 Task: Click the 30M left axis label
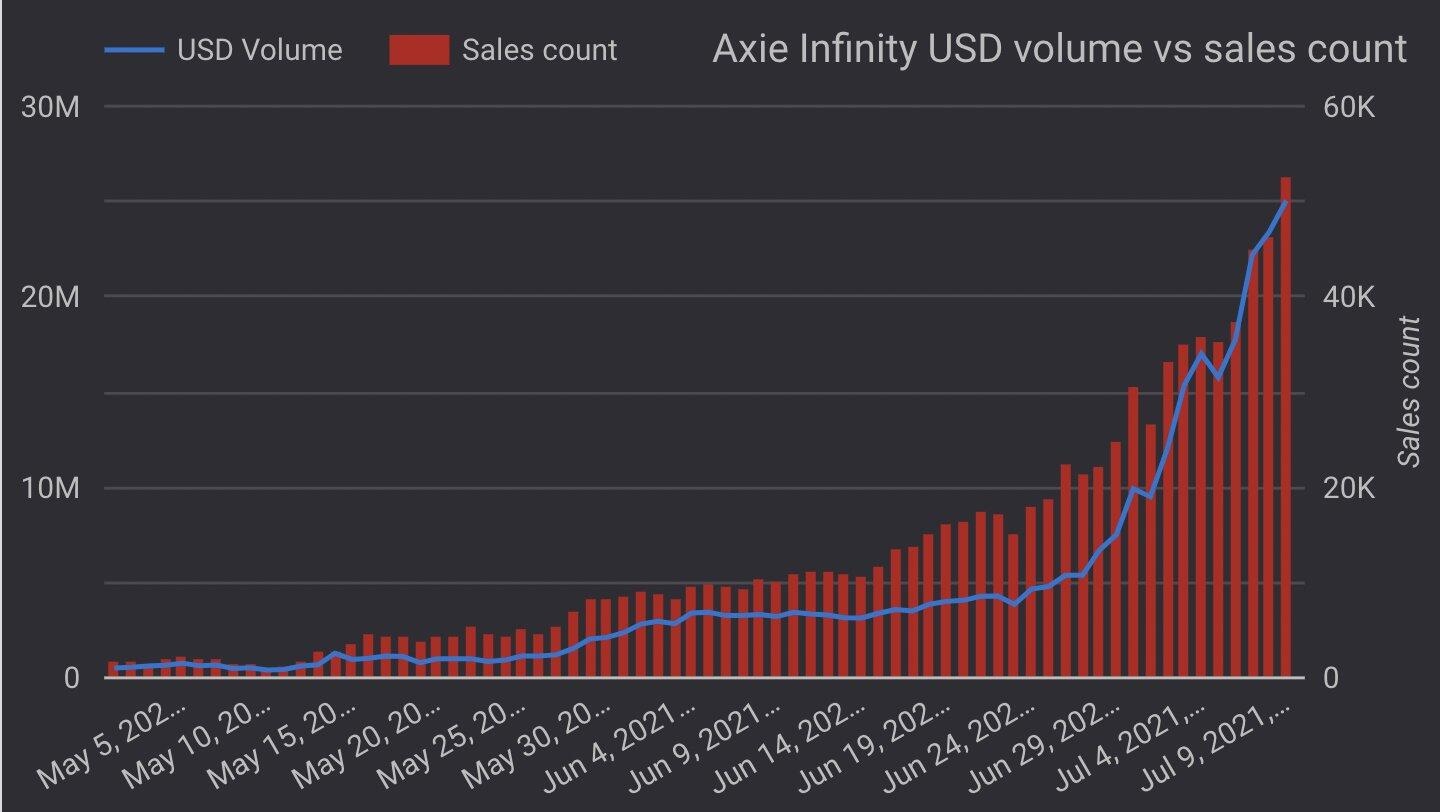(50, 107)
